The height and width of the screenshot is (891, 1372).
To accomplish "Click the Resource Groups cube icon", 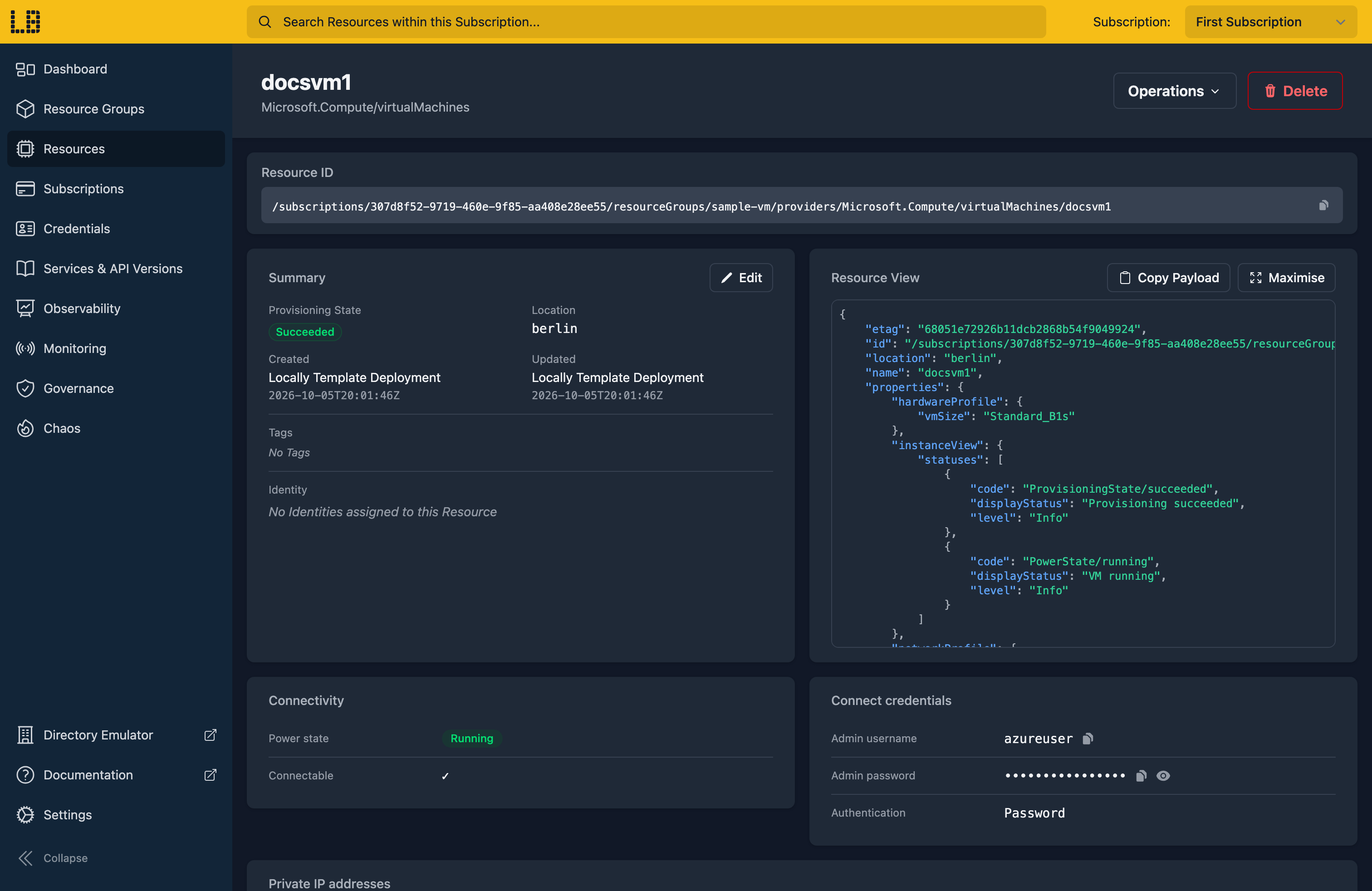I will coord(25,109).
